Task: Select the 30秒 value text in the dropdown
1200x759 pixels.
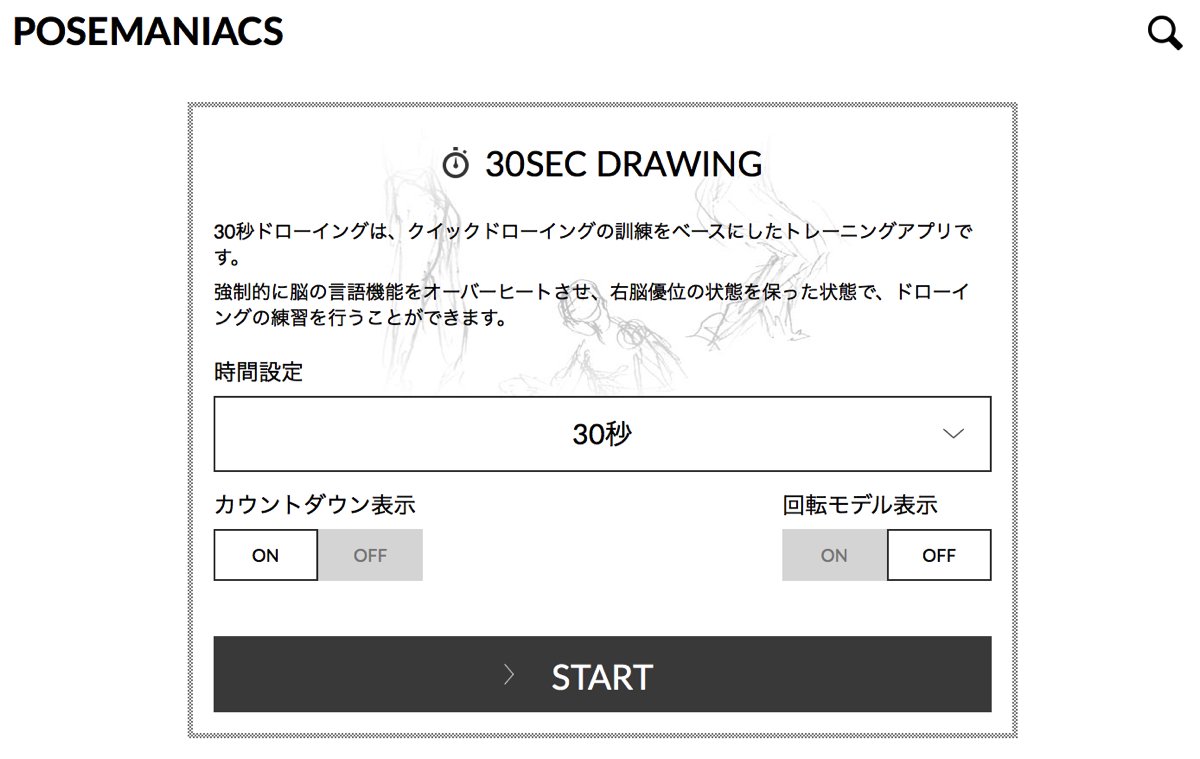Action: [602, 434]
